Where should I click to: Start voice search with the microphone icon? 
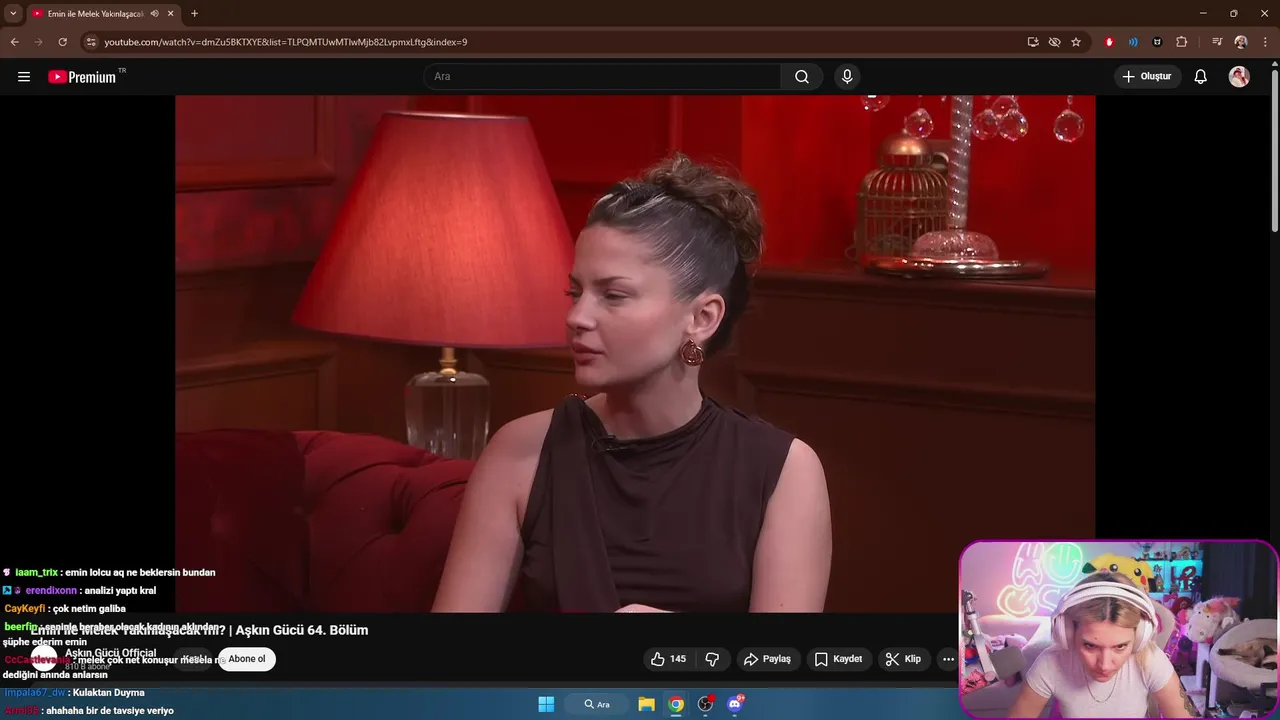[847, 77]
